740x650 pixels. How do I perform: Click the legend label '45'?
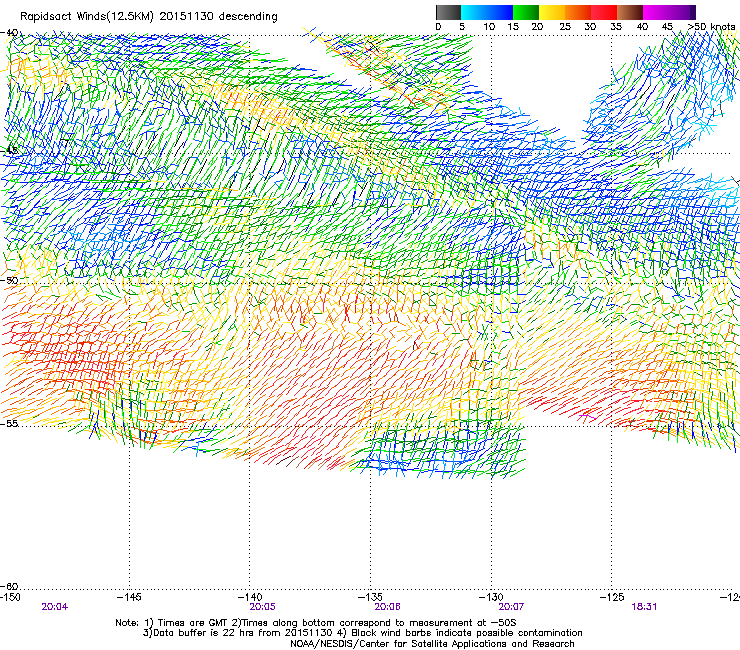coord(667,27)
